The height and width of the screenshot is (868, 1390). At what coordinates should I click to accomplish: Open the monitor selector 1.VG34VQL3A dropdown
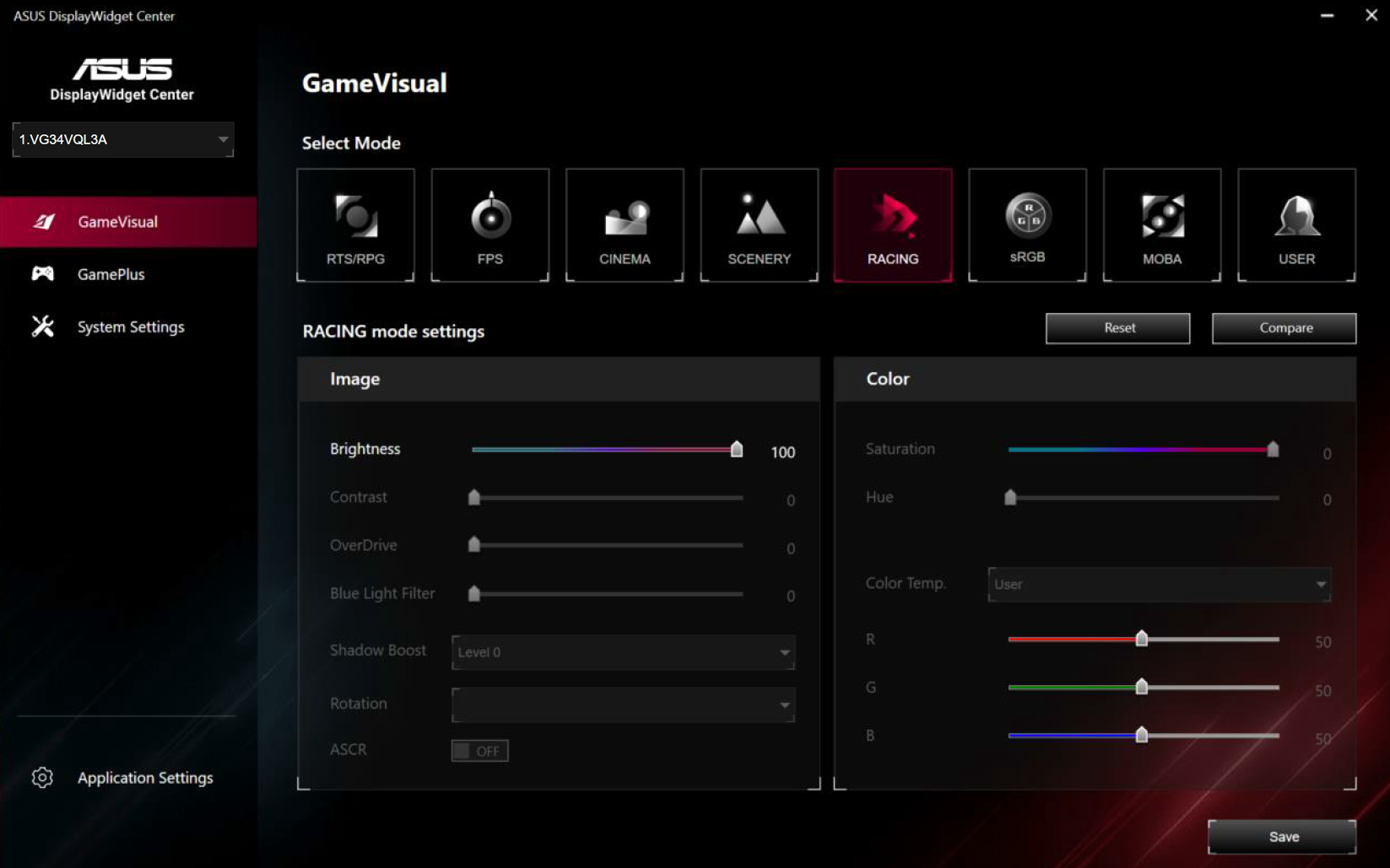coord(123,139)
